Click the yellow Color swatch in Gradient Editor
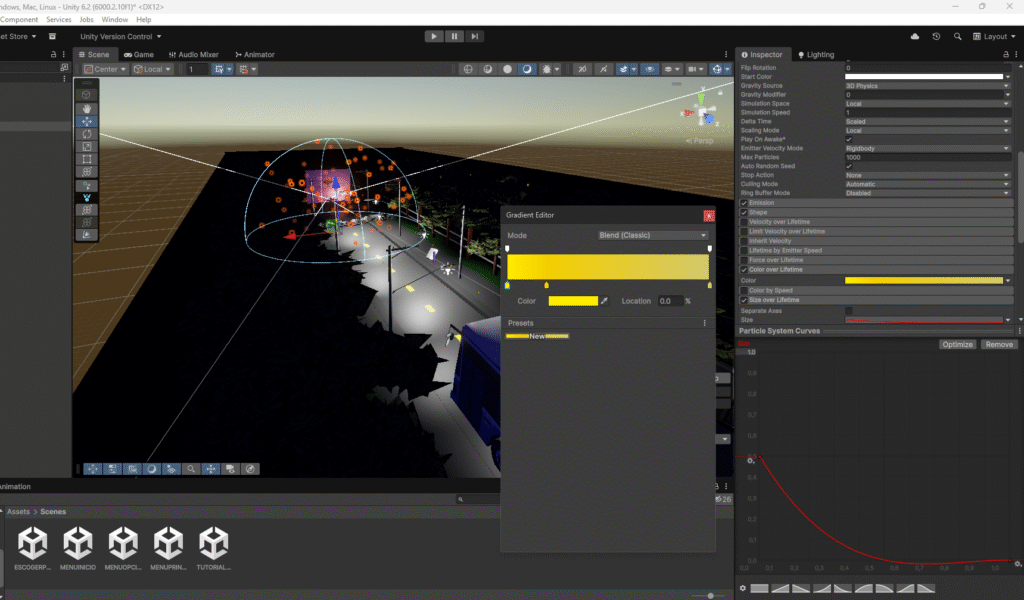1024x600 pixels. click(573, 301)
